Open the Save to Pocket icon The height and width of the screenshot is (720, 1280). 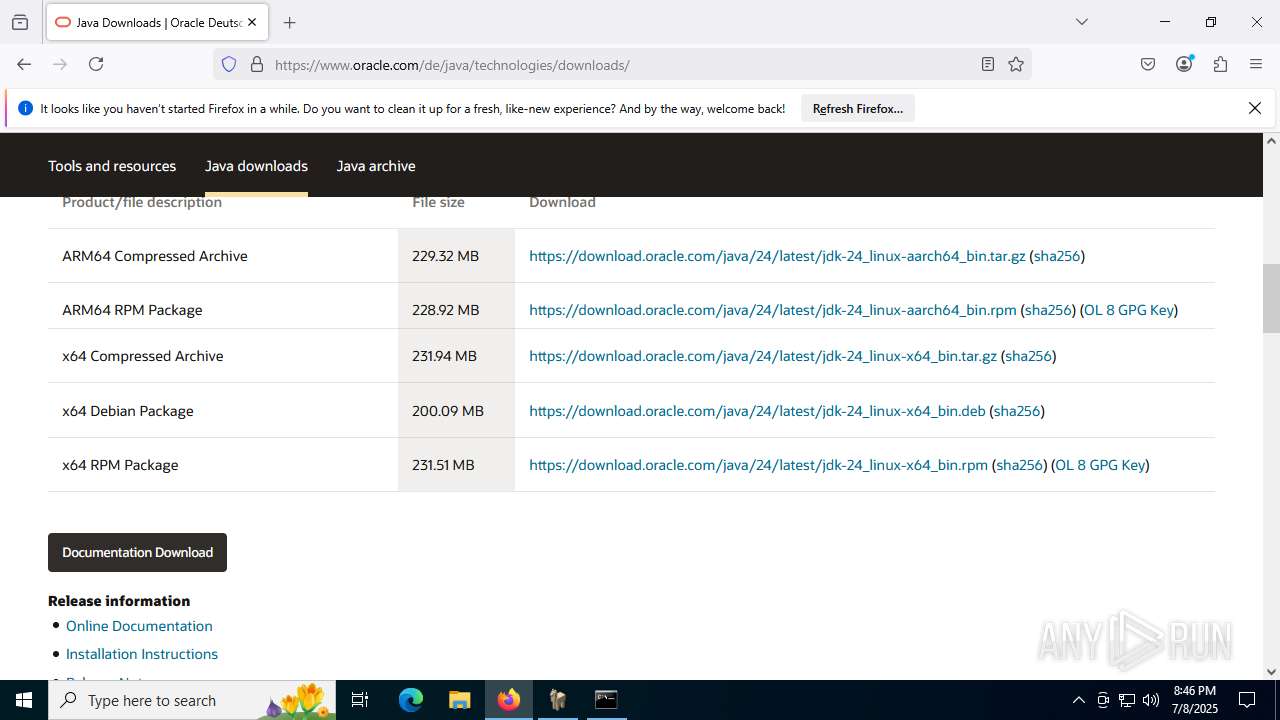tap(1148, 64)
